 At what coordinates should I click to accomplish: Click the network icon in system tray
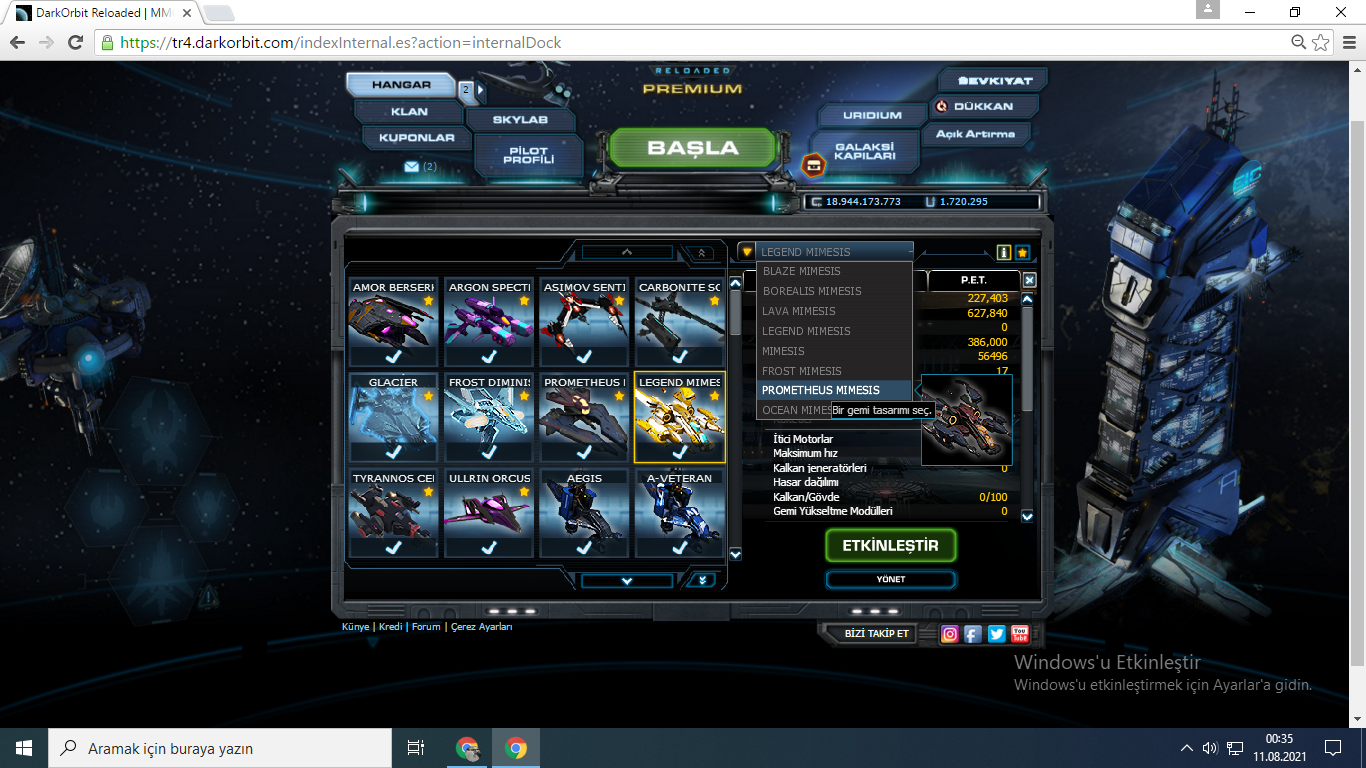[1235, 748]
